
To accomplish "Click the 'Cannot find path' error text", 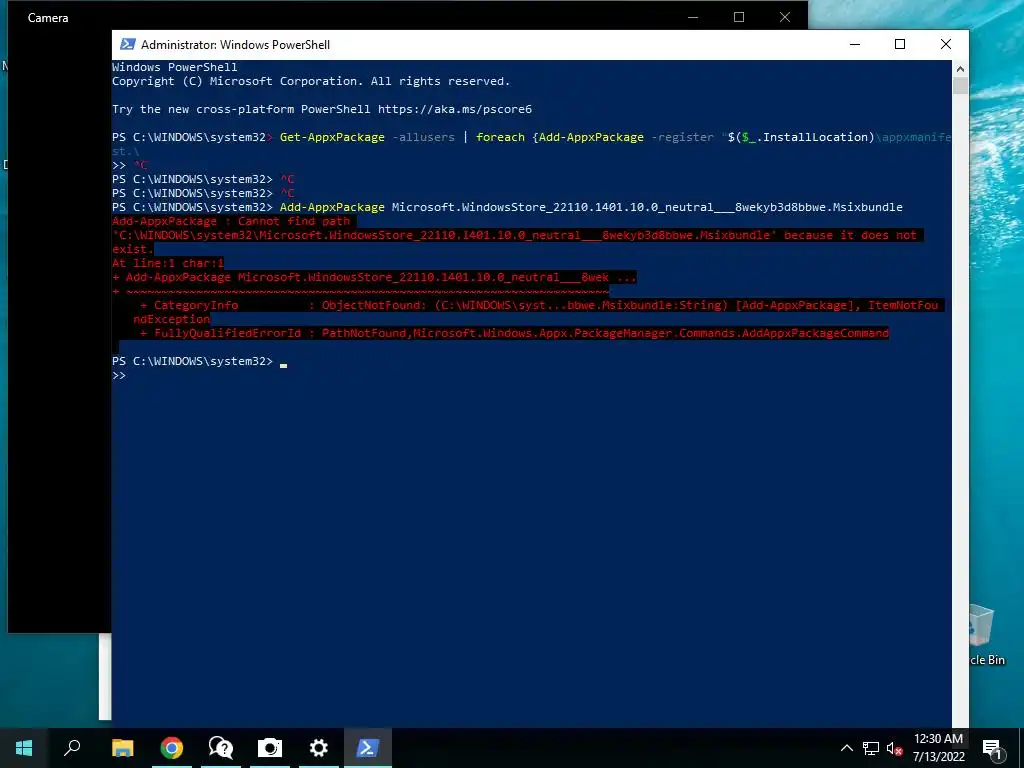I will click(x=294, y=221).
